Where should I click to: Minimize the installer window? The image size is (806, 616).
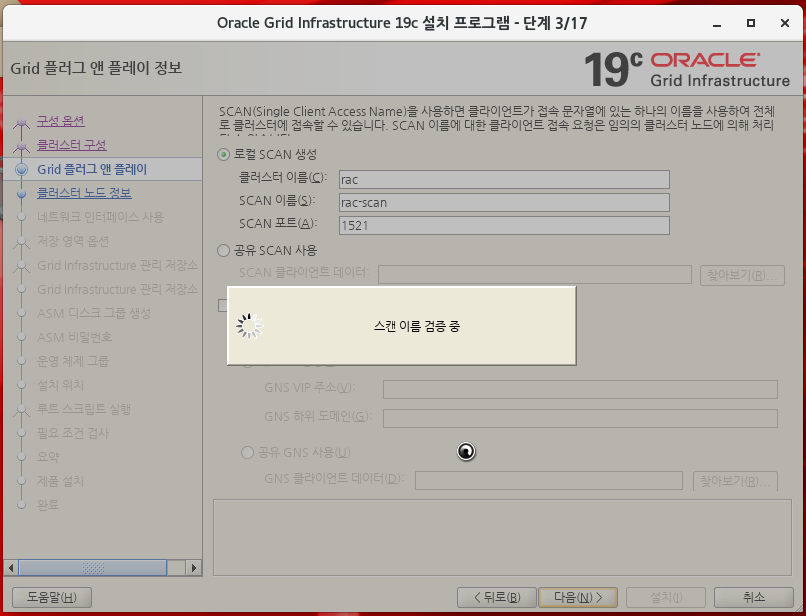717,24
